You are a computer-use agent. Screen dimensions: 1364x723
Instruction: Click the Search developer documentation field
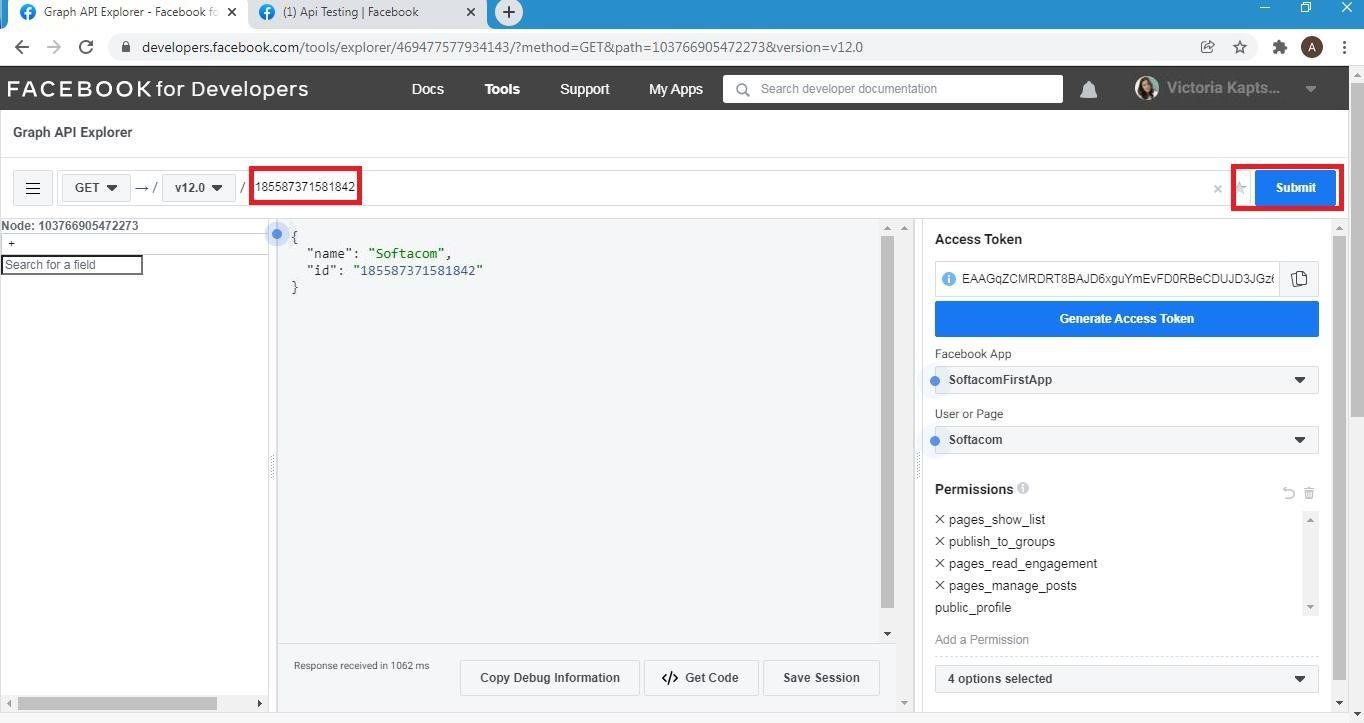pyautogui.click(x=892, y=89)
